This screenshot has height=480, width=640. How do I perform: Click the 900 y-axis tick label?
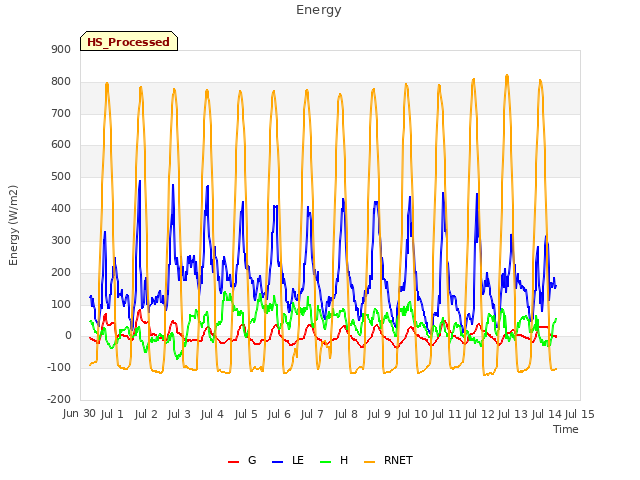coord(61,49)
